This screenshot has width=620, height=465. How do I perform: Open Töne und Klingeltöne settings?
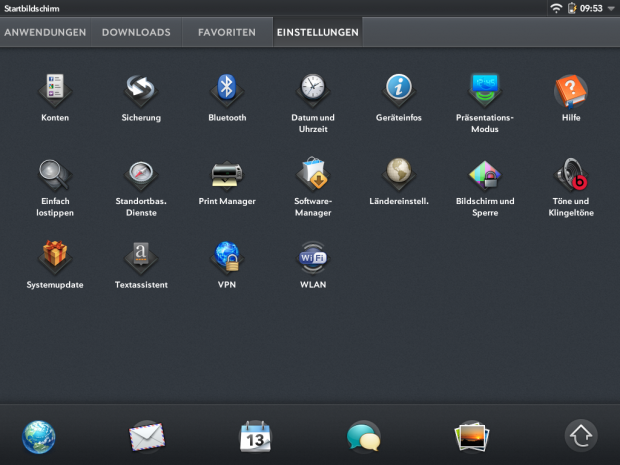pyautogui.click(x=571, y=175)
